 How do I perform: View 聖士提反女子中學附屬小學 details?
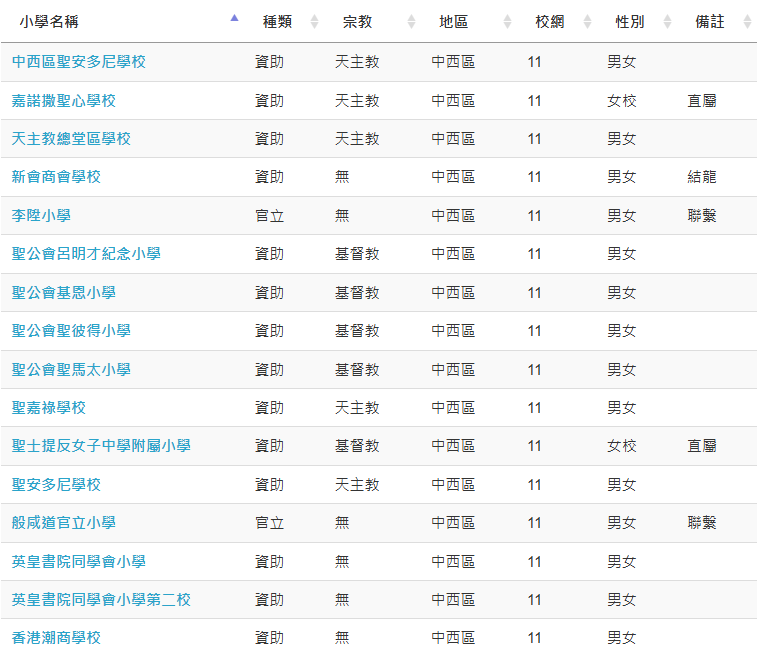pos(101,446)
